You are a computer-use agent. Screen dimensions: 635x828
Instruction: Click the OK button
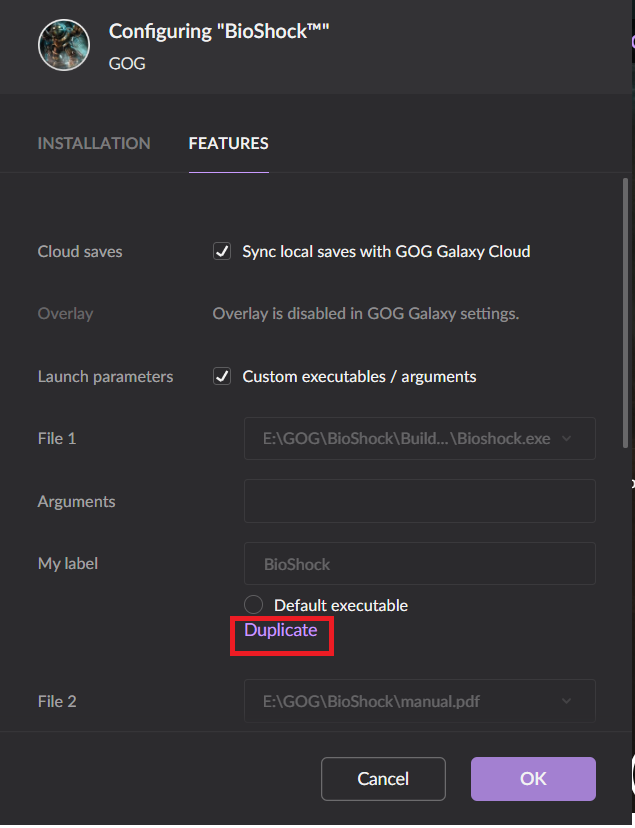pyautogui.click(x=533, y=778)
